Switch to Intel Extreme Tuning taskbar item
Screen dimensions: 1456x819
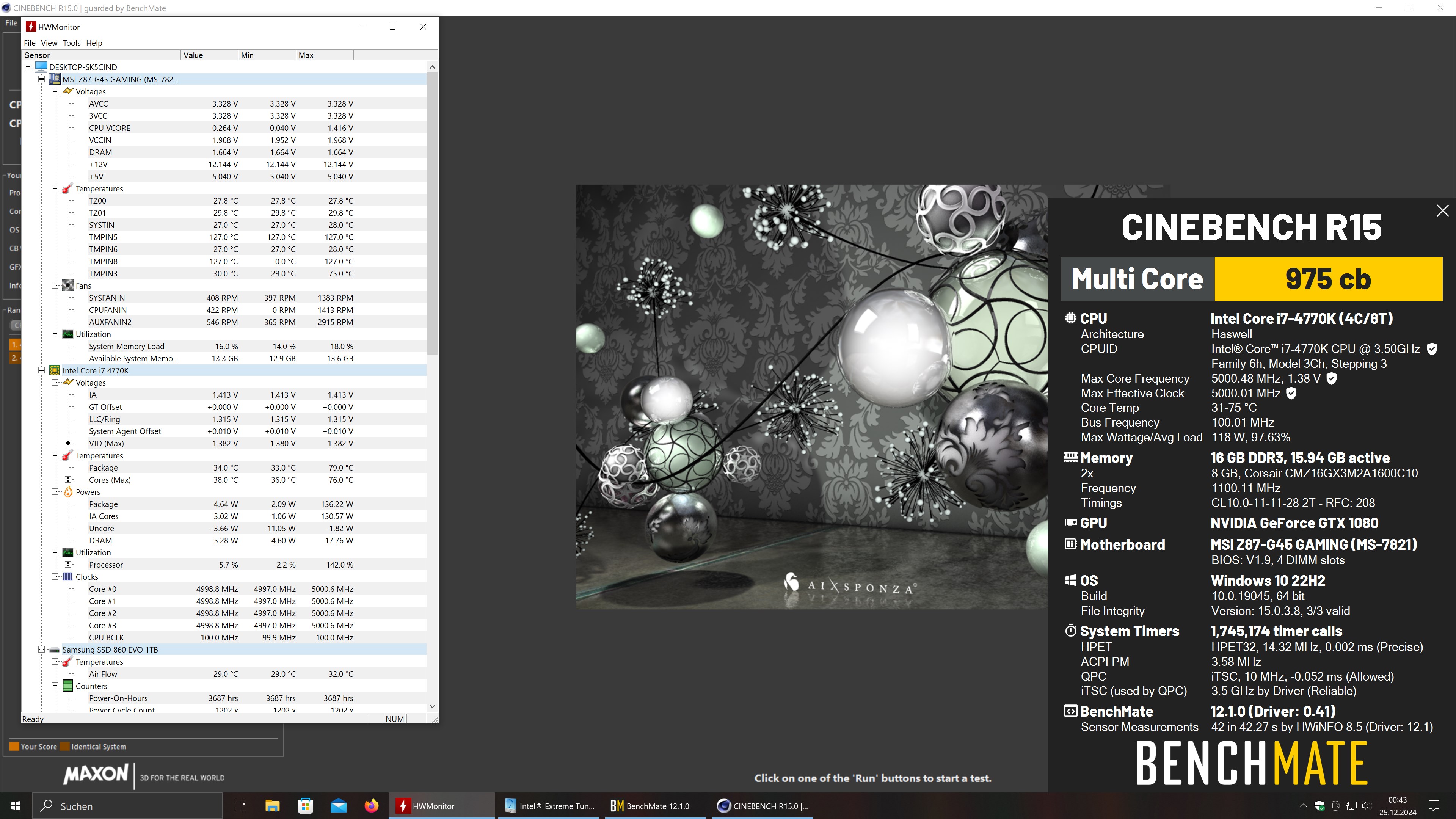[549, 805]
